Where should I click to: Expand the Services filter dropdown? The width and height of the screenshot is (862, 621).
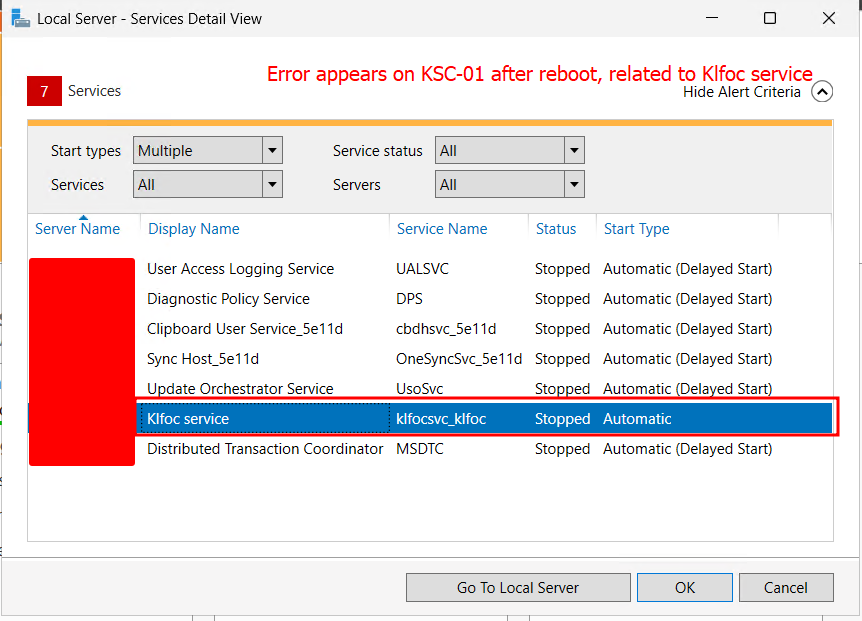click(272, 185)
